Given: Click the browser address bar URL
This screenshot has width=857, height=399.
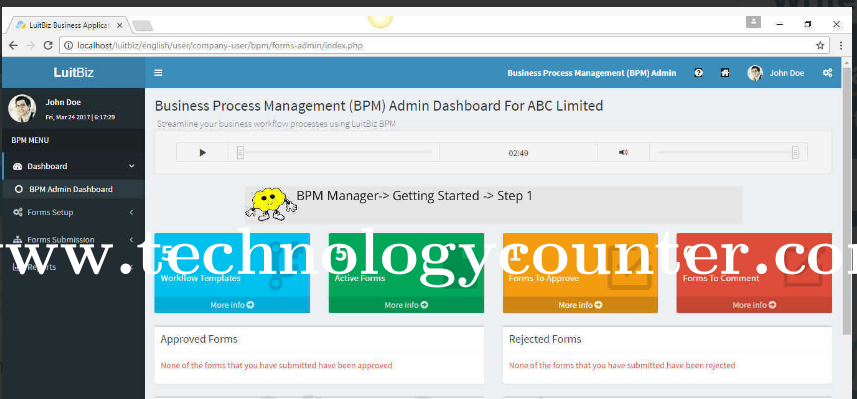Looking at the screenshot, I should (x=220, y=46).
